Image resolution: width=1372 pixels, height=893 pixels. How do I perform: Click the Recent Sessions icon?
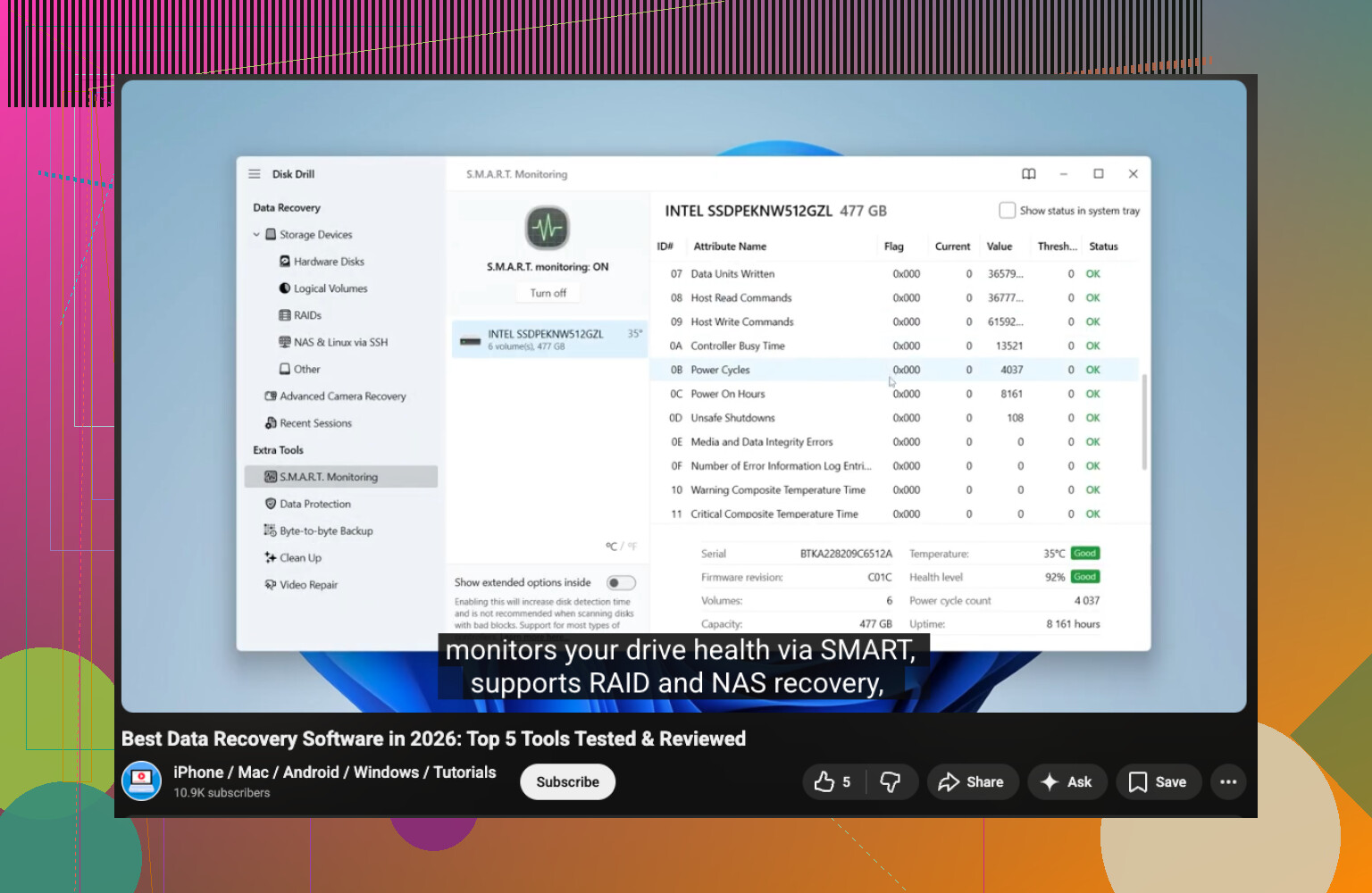click(271, 423)
